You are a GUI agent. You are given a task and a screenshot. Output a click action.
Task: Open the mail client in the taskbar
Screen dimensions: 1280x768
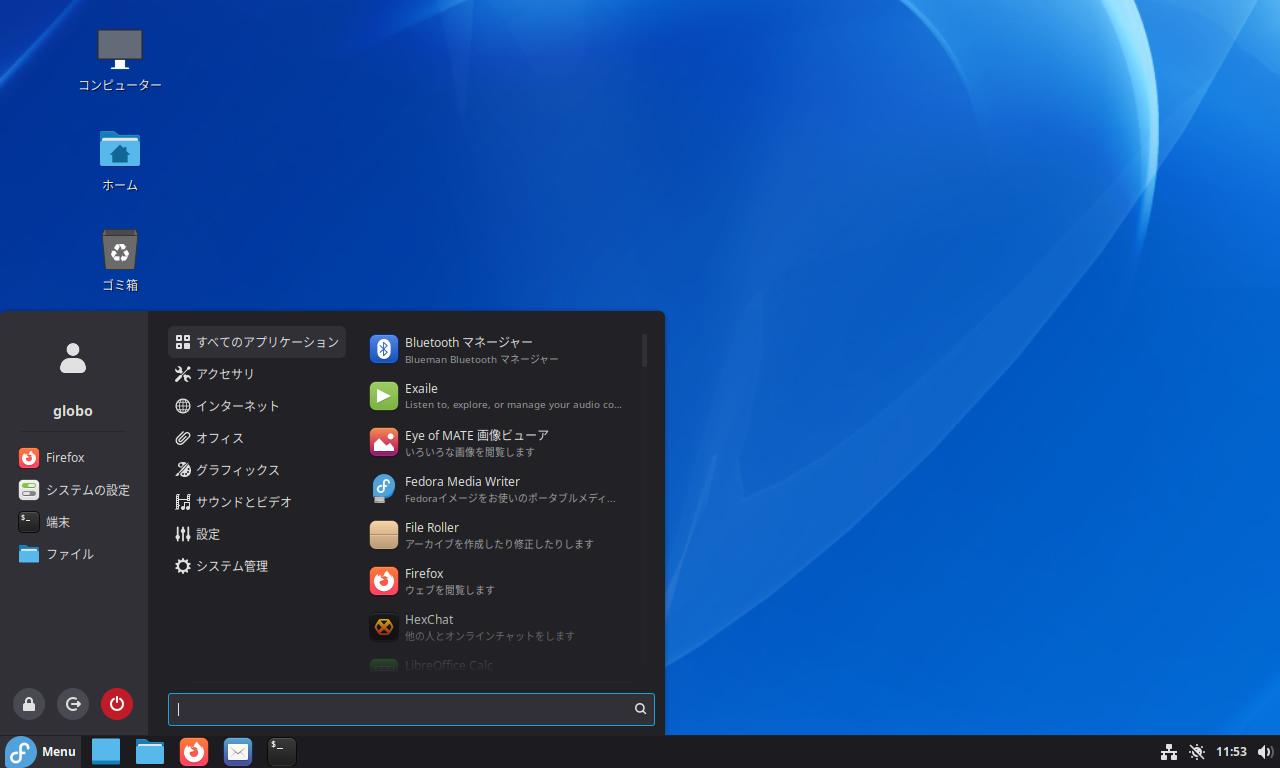(x=238, y=751)
